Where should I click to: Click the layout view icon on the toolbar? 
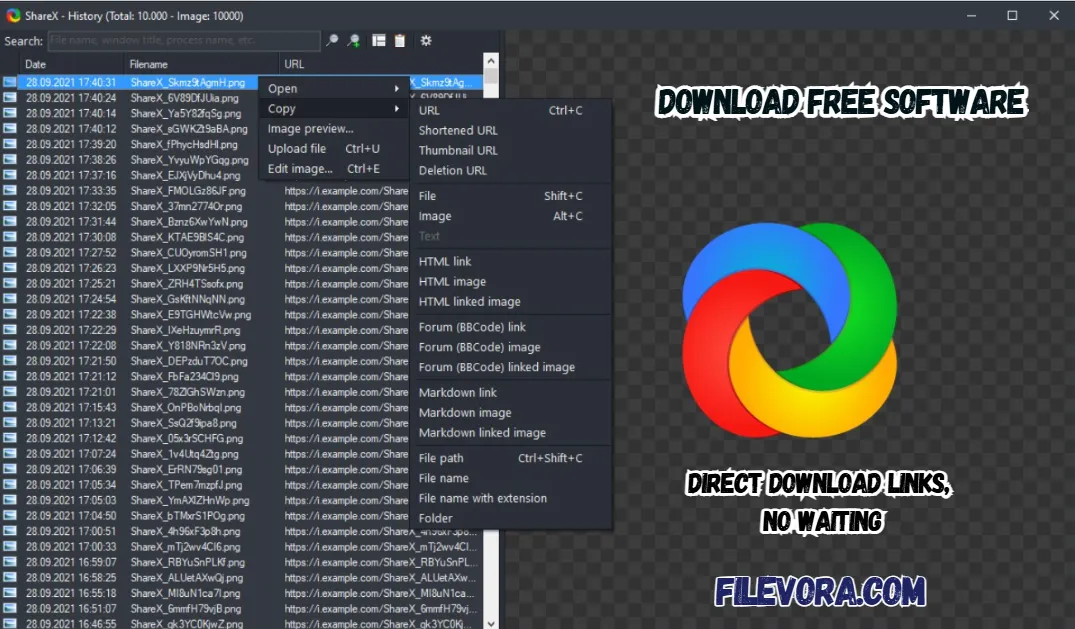[378, 41]
